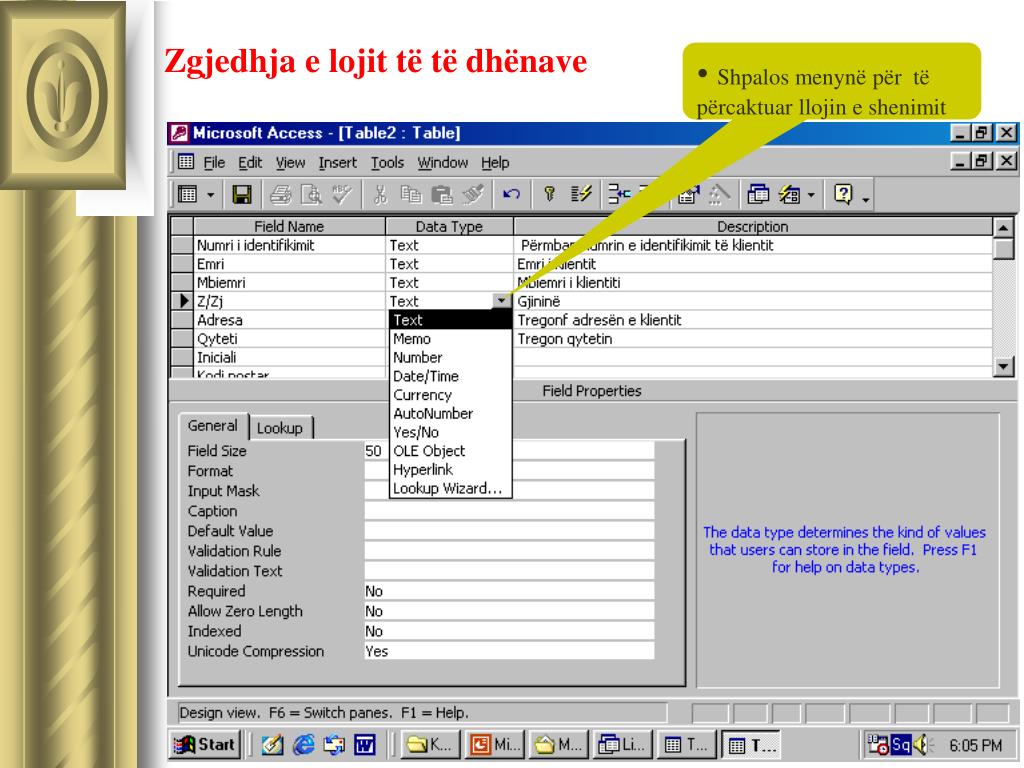This screenshot has width=1024, height=768.
Task: Click the Required property value No
Action: pyautogui.click(x=509, y=591)
